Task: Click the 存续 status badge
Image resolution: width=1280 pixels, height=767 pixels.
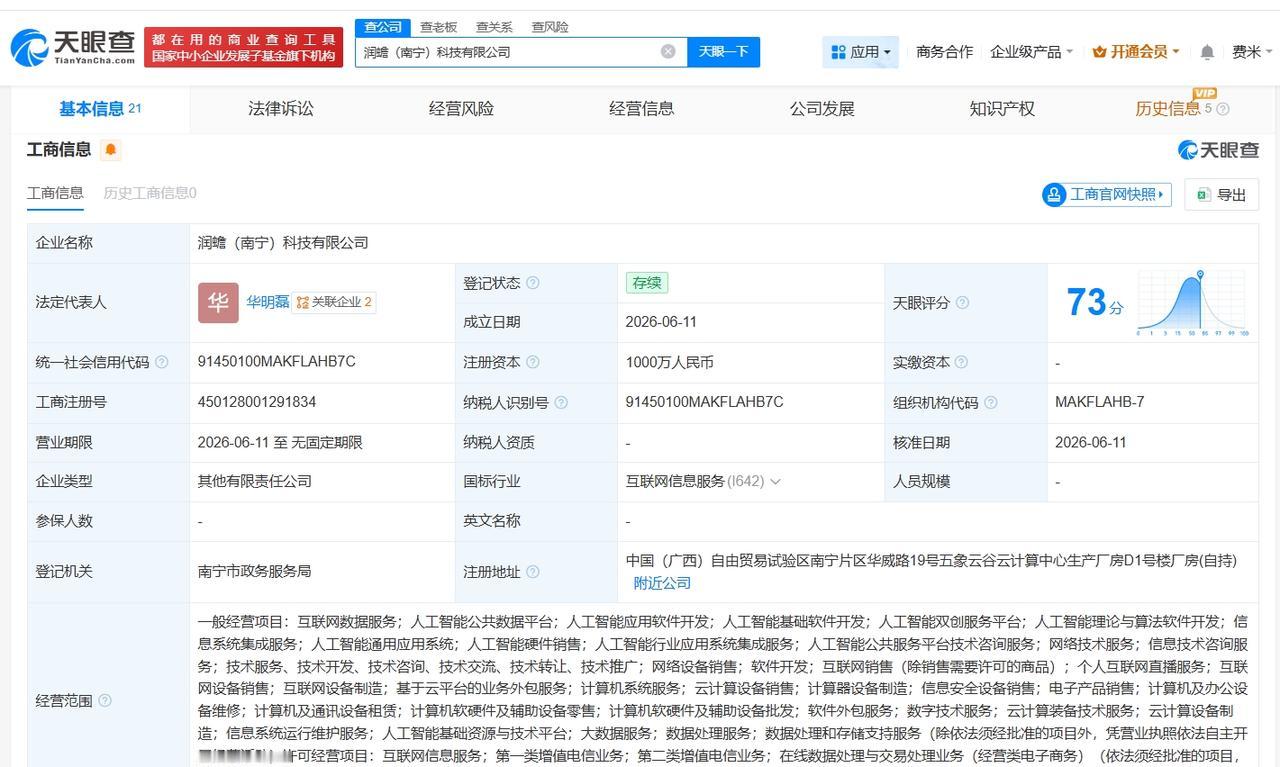Action: coord(647,283)
